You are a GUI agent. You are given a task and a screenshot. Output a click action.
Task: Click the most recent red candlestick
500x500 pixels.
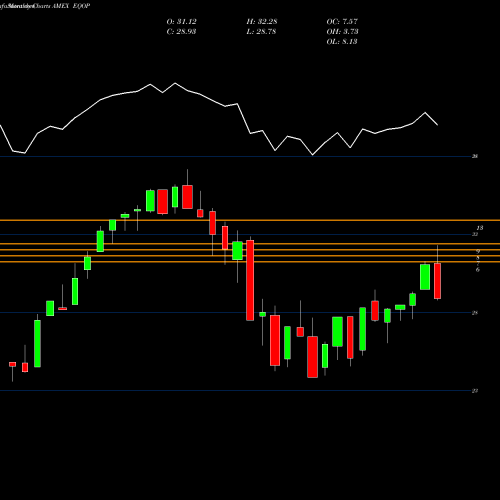(437, 281)
